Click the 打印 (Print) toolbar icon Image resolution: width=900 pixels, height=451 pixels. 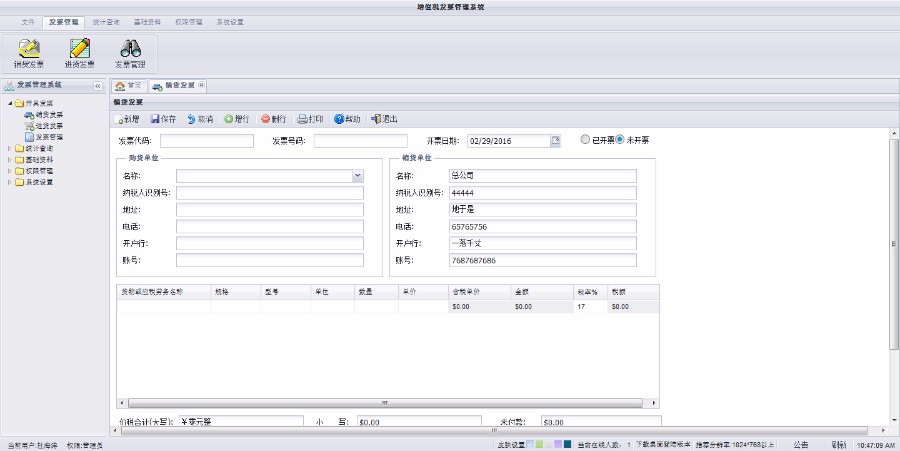pos(302,119)
